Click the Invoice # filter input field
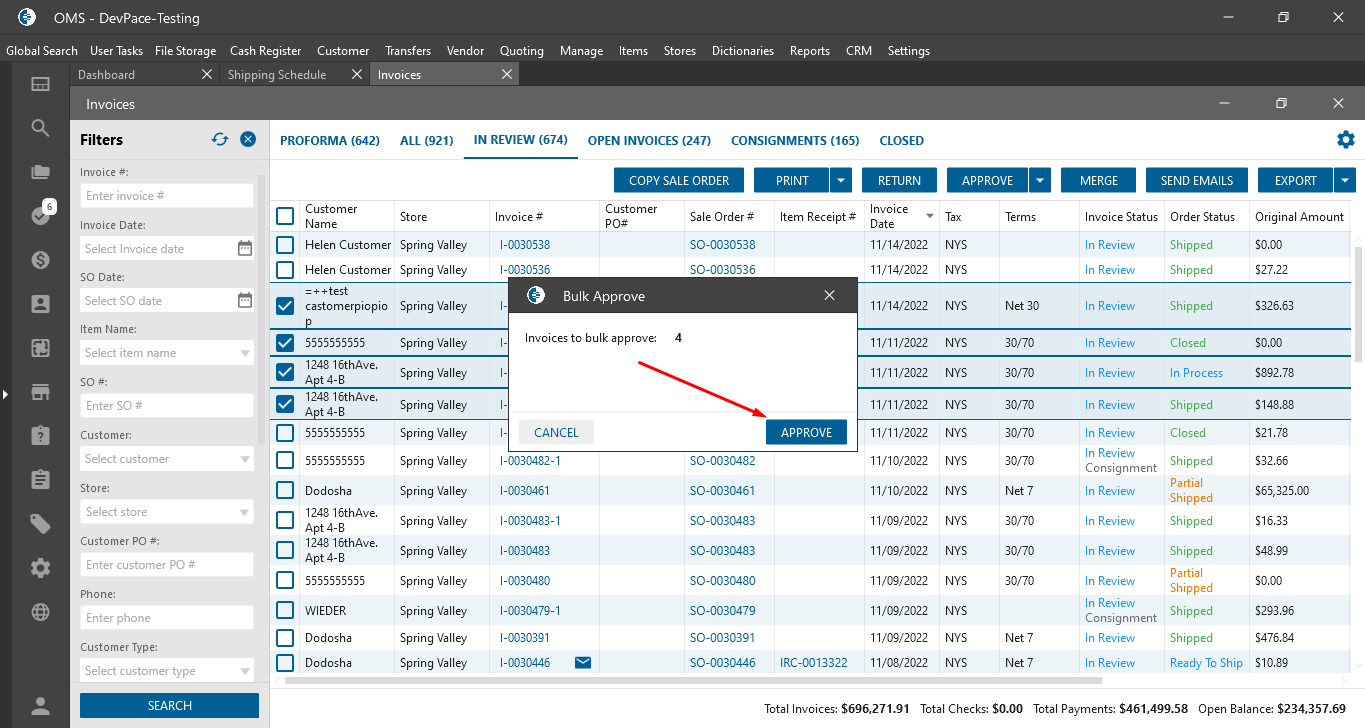The height and width of the screenshot is (728, 1365). pos(167,196)
